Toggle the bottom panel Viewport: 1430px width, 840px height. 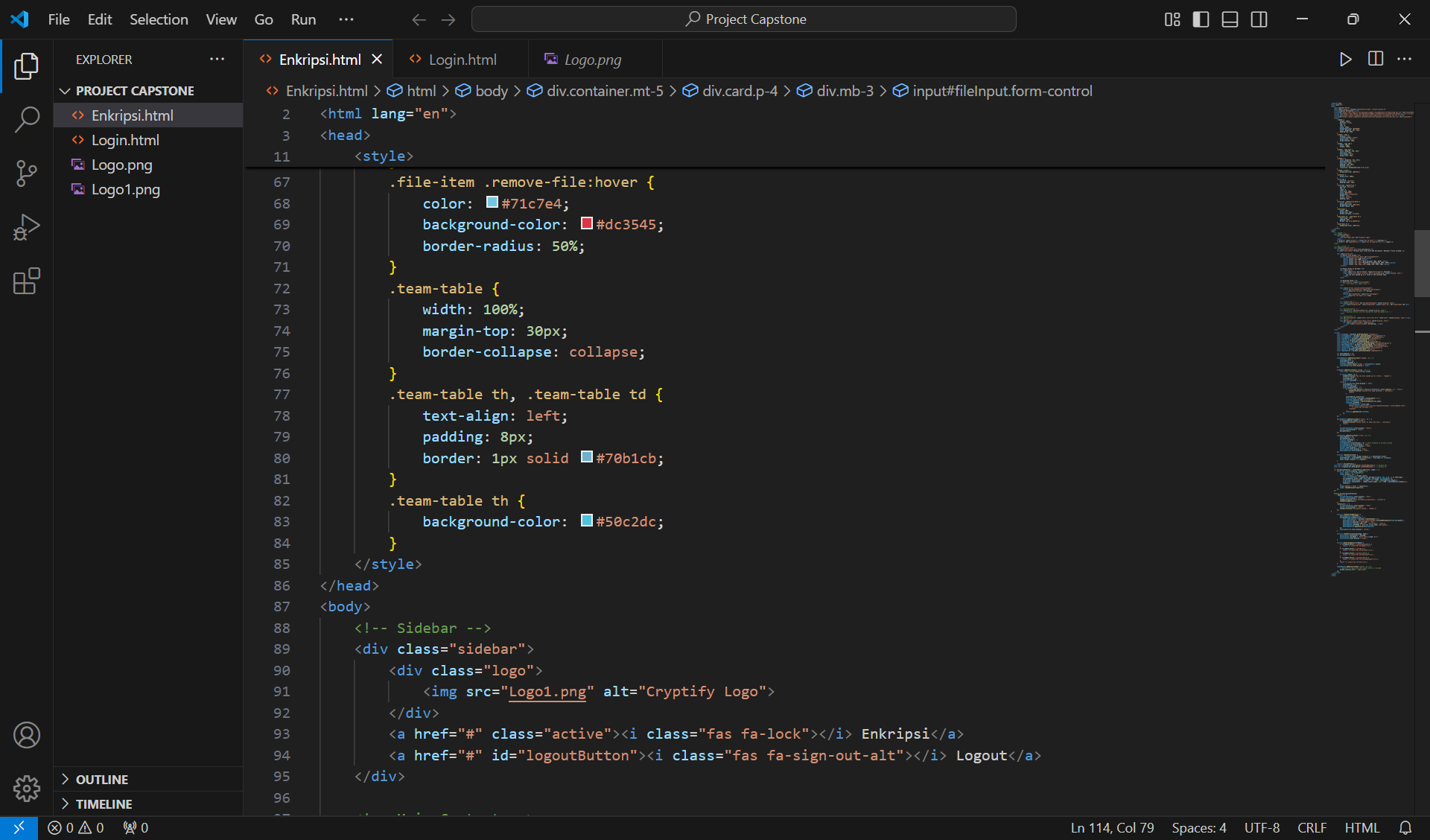point(1230,19)
